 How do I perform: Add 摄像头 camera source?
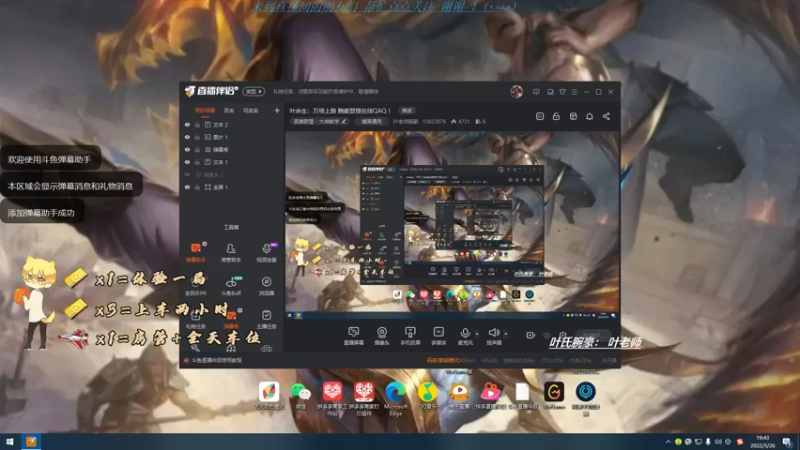click(x=382, y=336)
